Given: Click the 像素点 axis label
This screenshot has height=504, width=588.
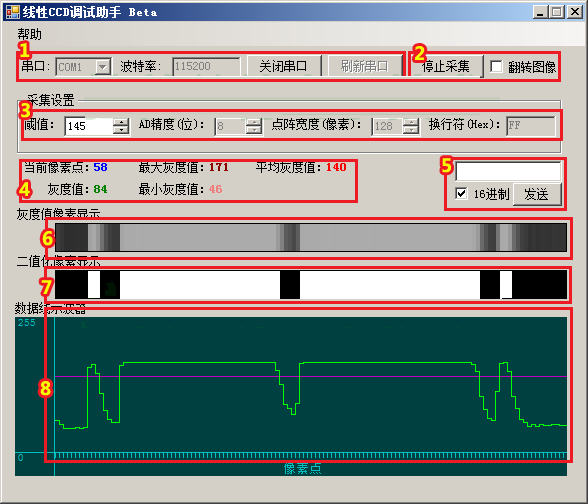Looking at the screenshot, I should coord(302,468).
